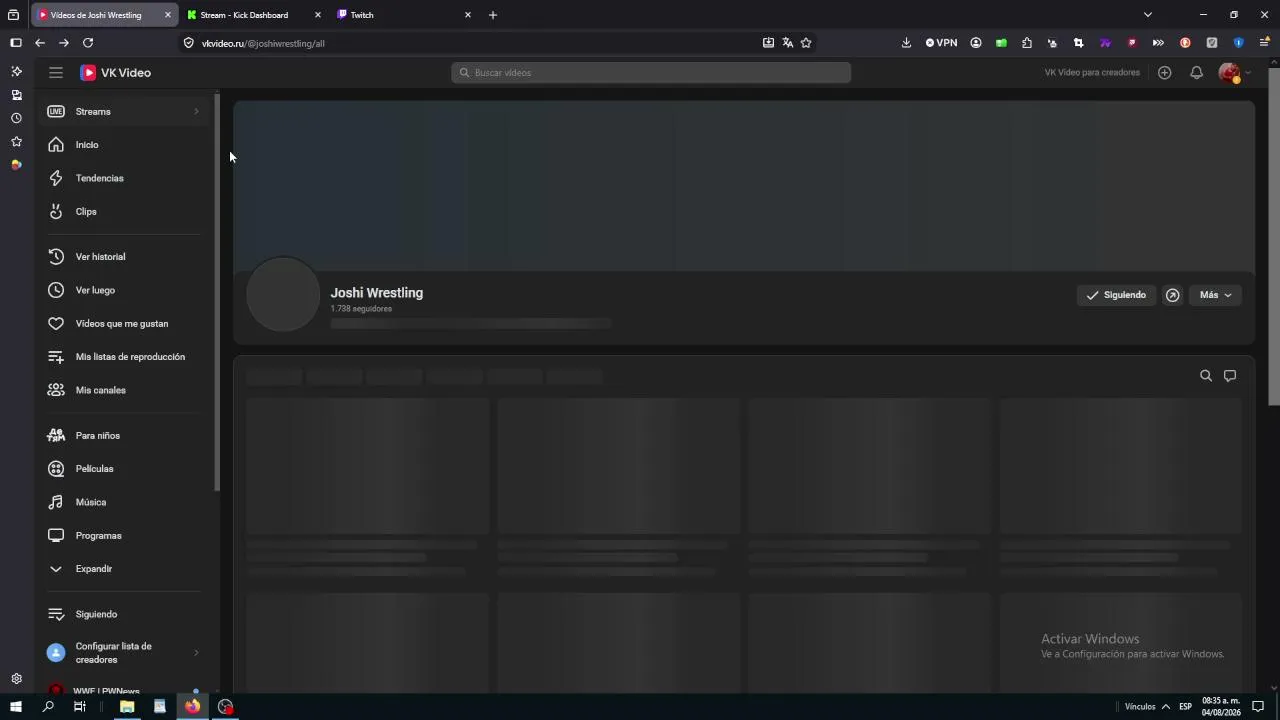Show hidden system tray icons
This screenshot has width=1280, height=720.
[1166, 707]
